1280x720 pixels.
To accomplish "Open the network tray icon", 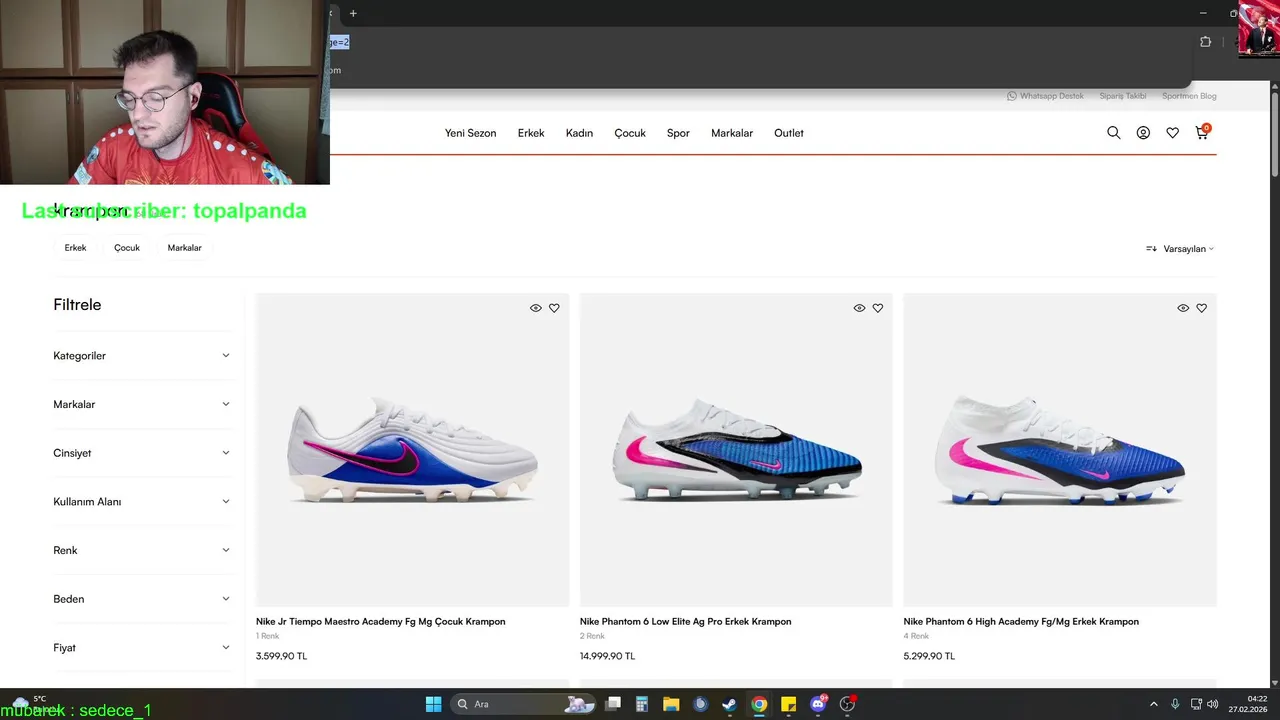I will click(x=1196, y=704).
